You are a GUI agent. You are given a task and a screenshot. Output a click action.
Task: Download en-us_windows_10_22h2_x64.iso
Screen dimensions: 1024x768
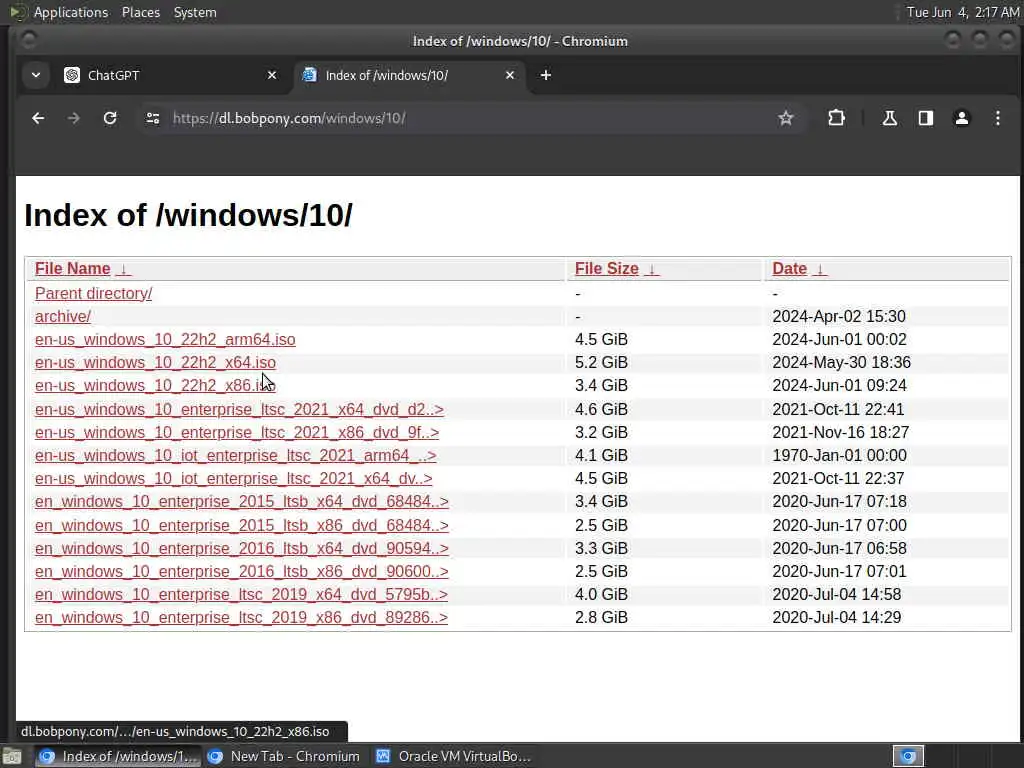point(155,362)
